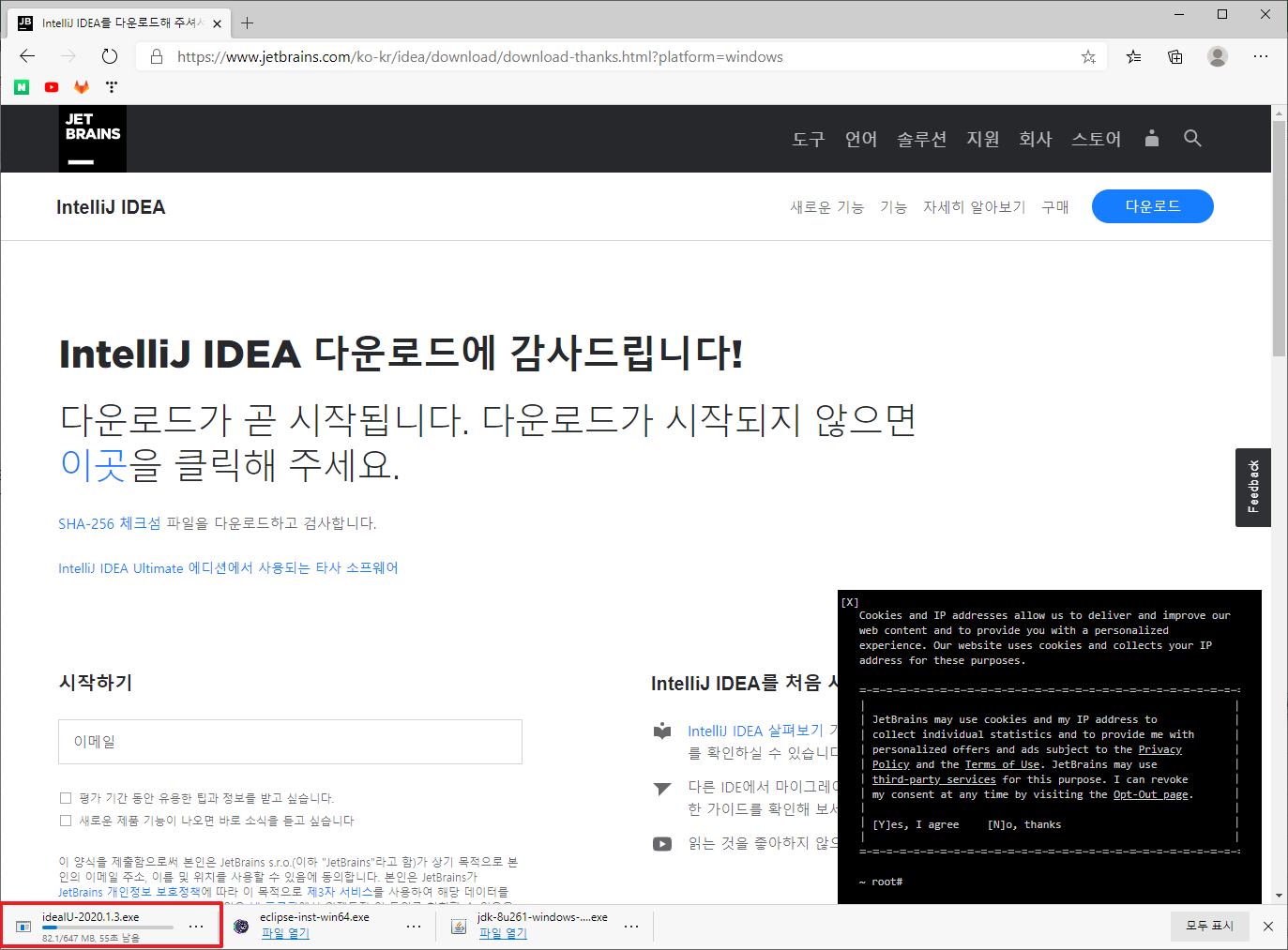1288x950 pixels.
Task: Click the YouTube video icon in resources list
Action: pos(662,843)
